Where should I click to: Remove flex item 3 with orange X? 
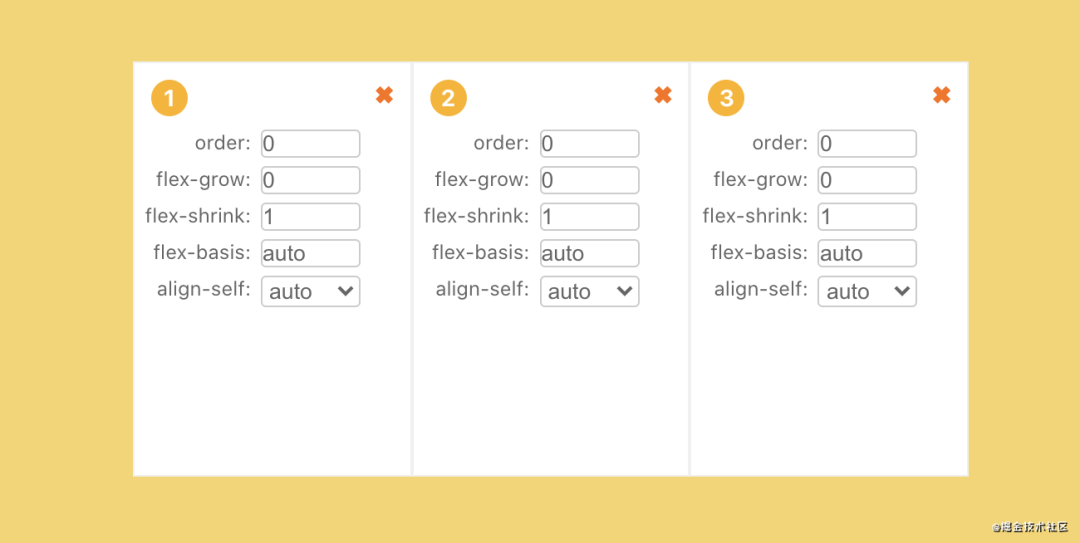click(942, 95)
